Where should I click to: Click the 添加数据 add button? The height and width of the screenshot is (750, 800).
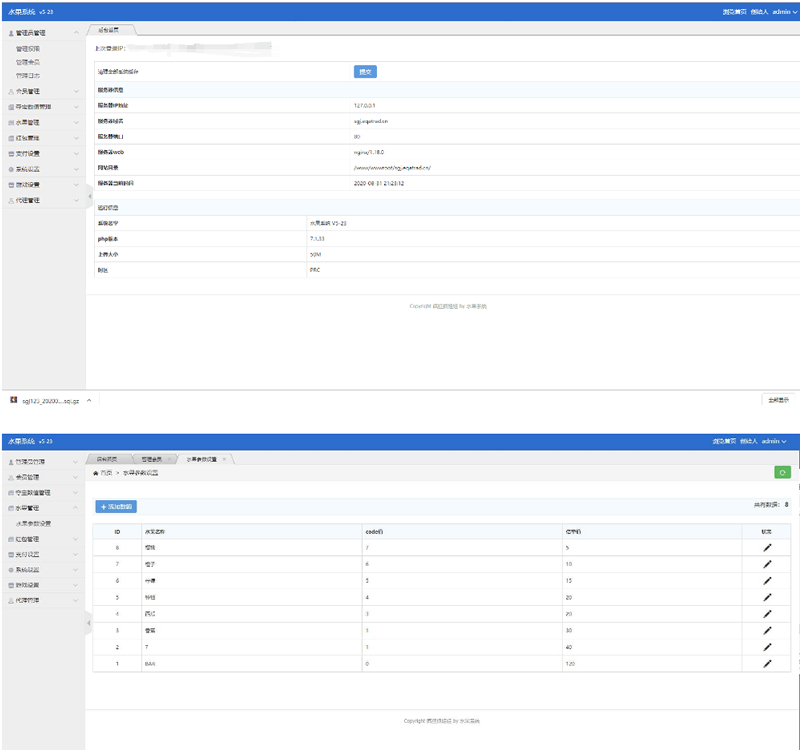(116, 507)
